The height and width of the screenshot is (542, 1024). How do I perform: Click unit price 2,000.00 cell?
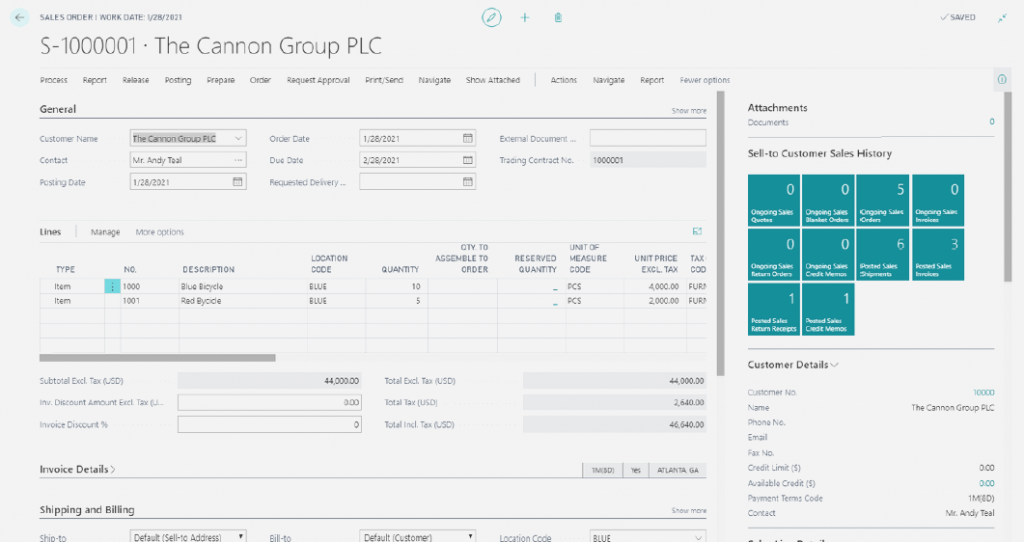[x=655, y=301]
